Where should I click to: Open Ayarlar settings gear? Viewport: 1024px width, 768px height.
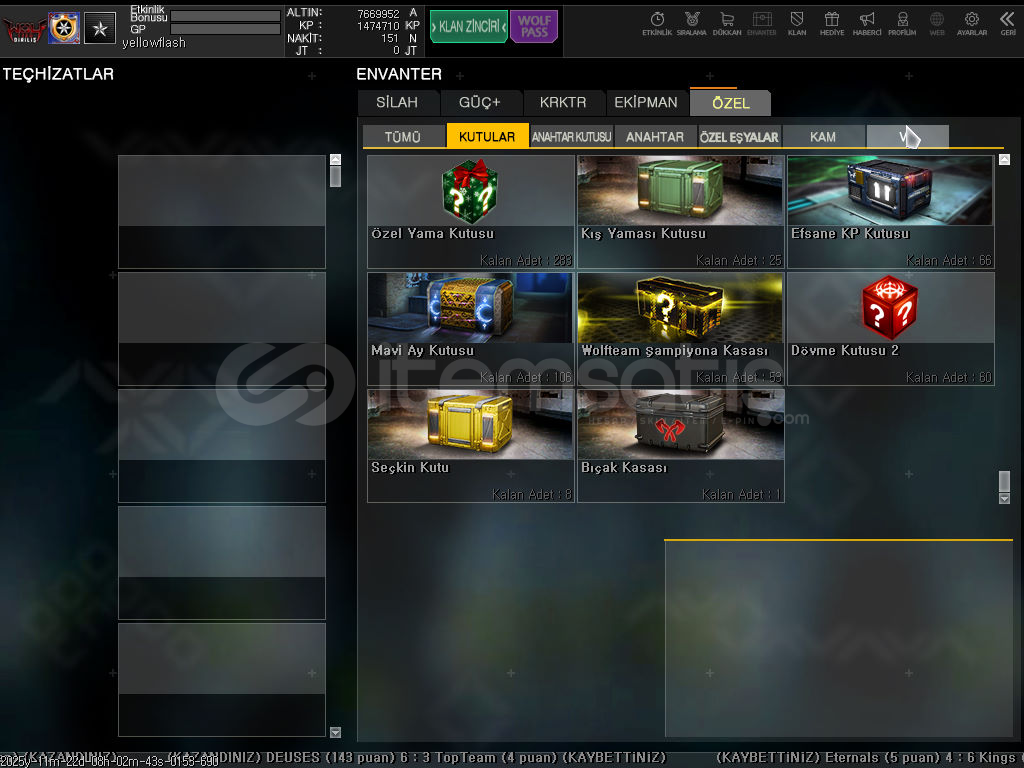tap(971, 23)
